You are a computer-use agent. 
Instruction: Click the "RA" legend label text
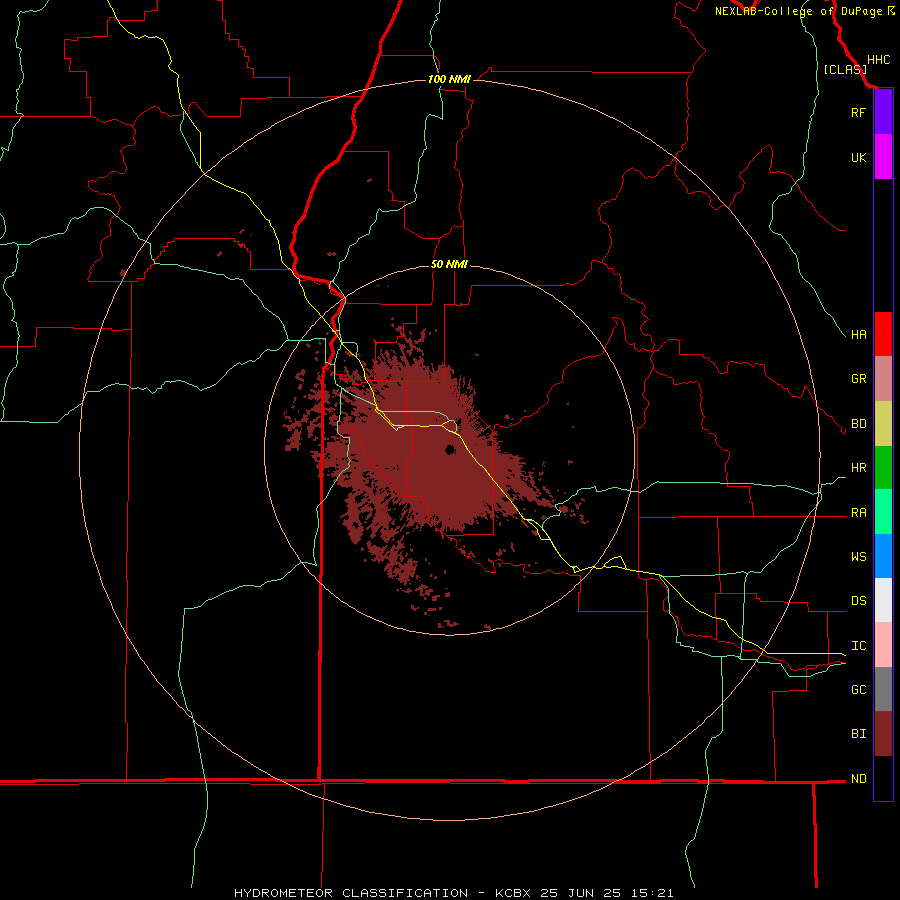858,513
